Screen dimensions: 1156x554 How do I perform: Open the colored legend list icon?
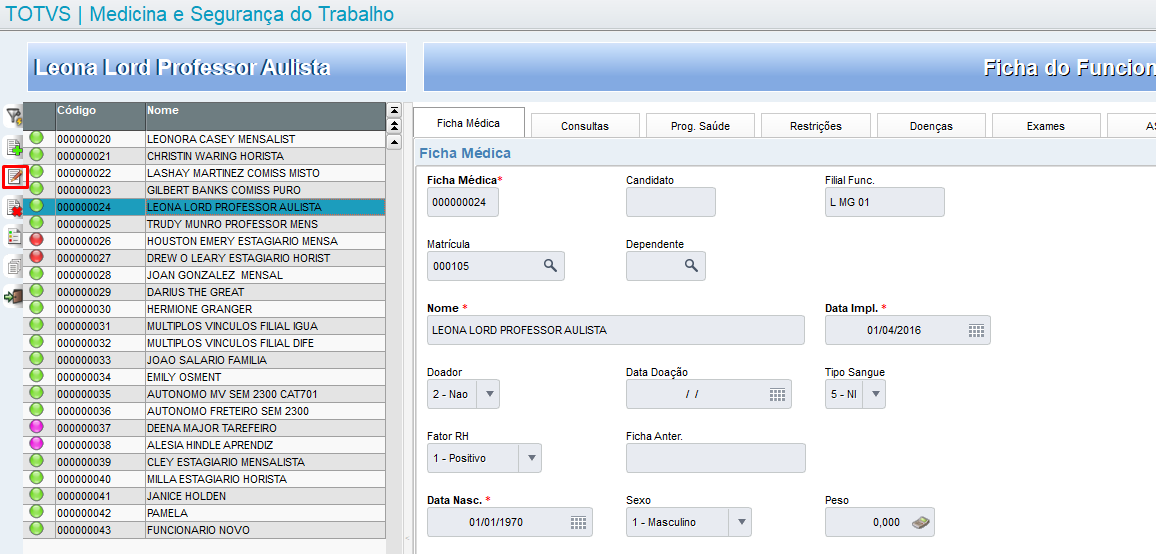pos(14,236)
